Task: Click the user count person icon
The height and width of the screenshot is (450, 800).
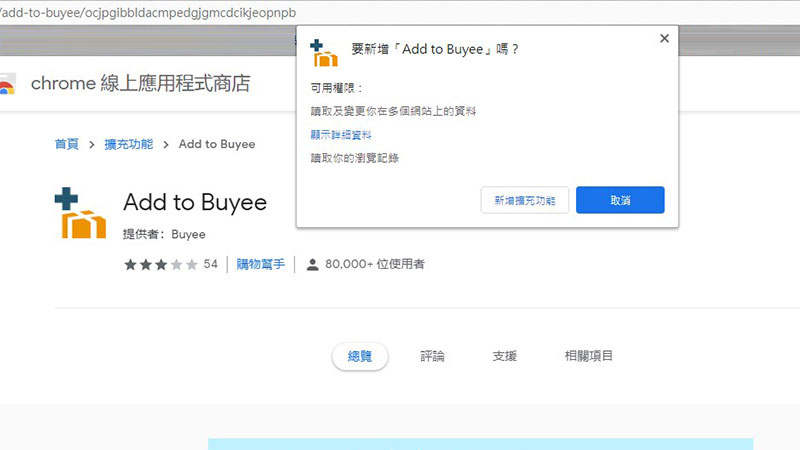Action: (x=312, y=264)
